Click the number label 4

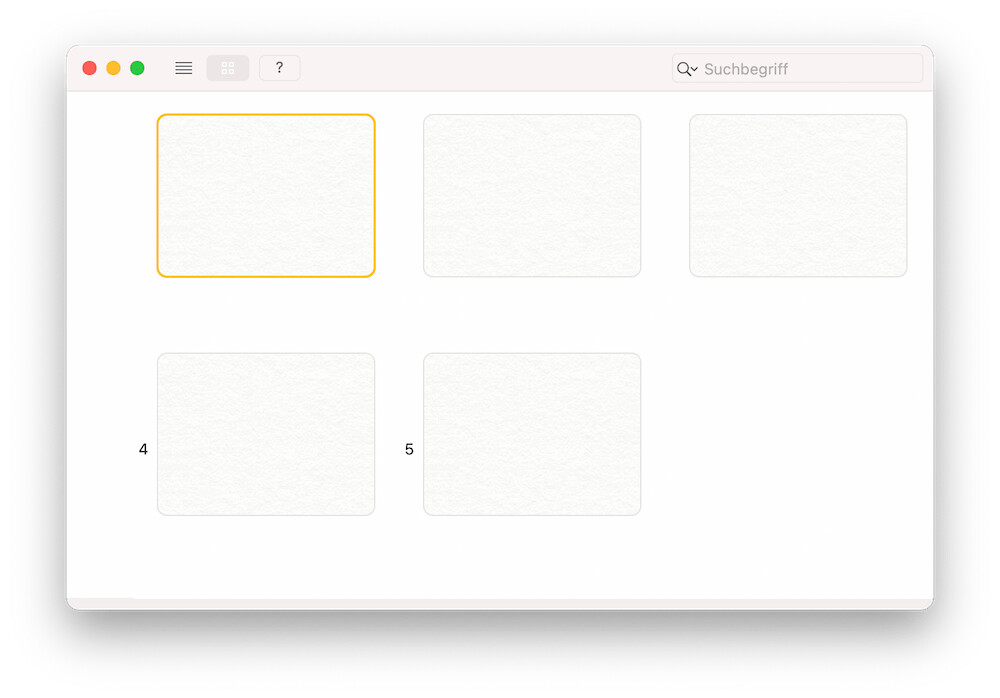pyautogui.click(x=143, y=450)
